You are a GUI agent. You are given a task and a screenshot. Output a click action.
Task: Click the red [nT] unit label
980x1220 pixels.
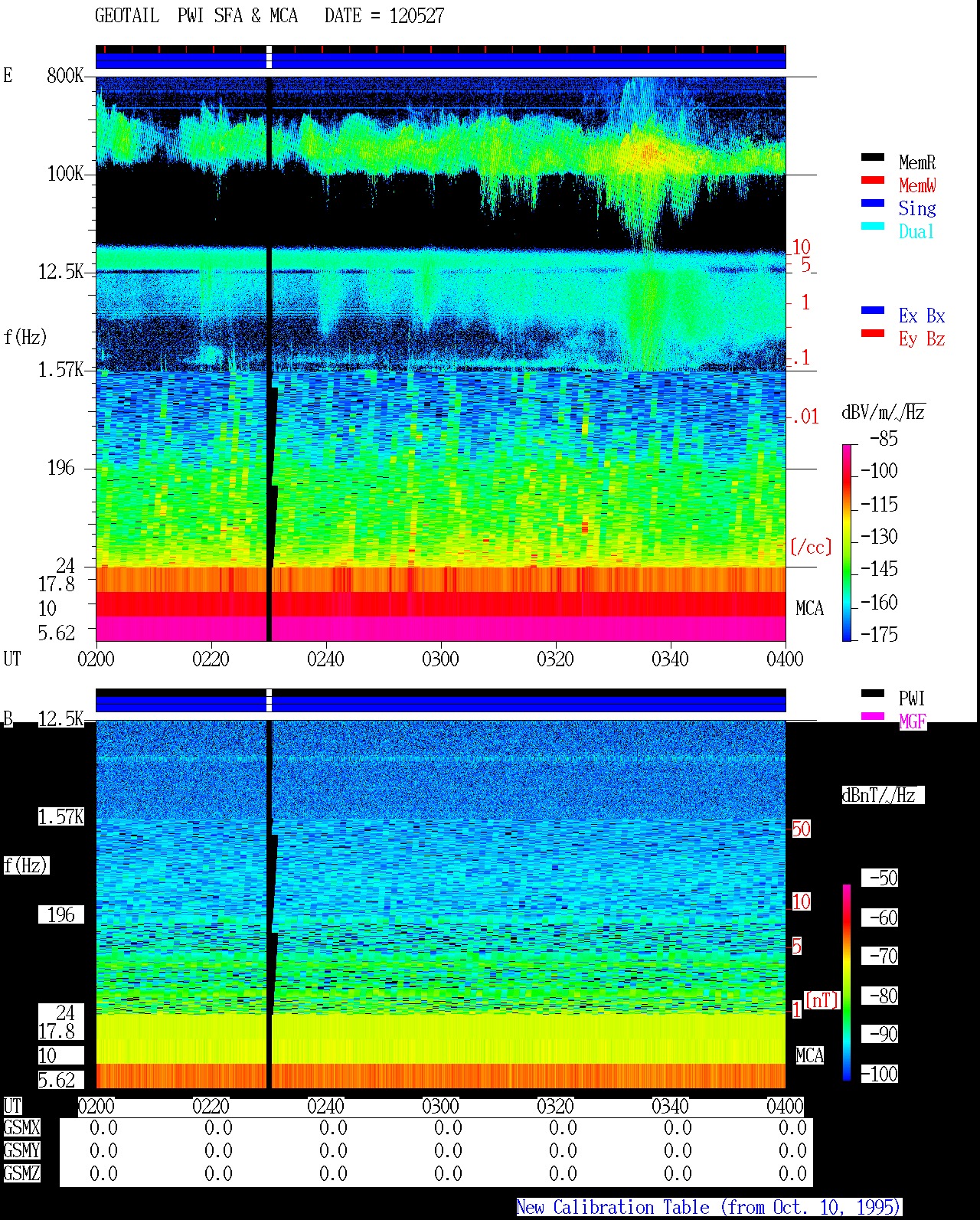pos(822,999)
